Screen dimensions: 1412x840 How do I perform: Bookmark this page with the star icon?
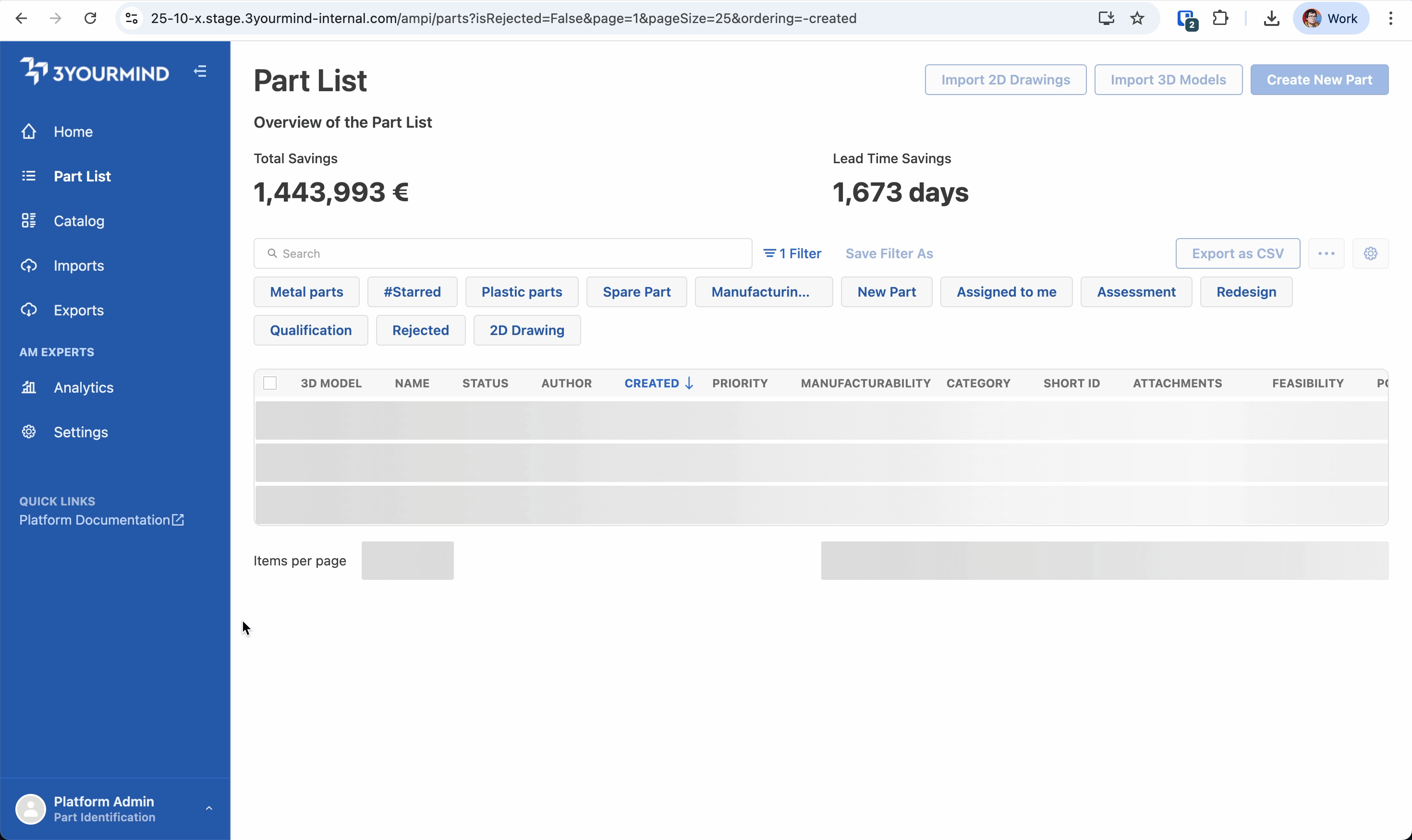coord(1137,19)
